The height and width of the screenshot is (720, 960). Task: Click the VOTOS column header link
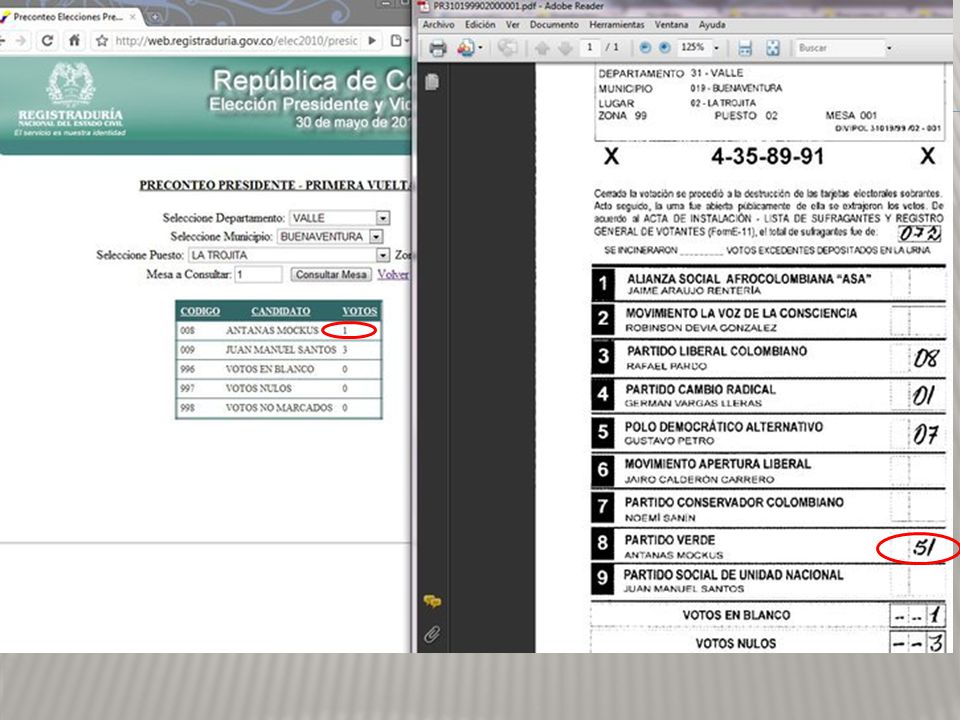(x=359, y=311)
